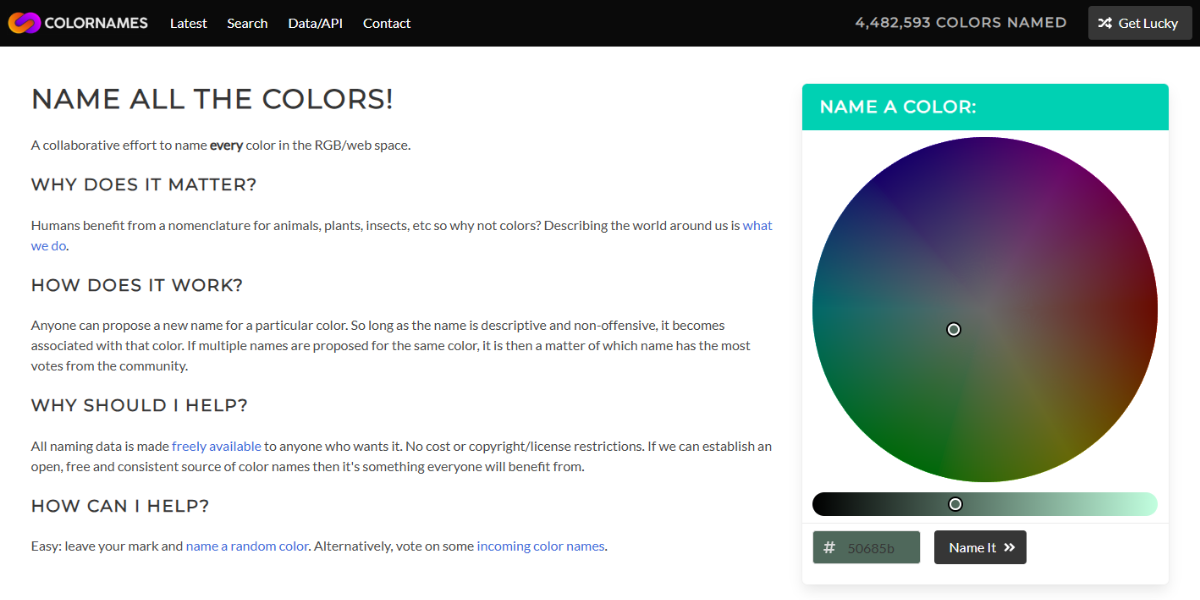The width and height of the screenshot is (1200, 600).
Task: Click the colors named counter in the header
Action: click(961, 22)
